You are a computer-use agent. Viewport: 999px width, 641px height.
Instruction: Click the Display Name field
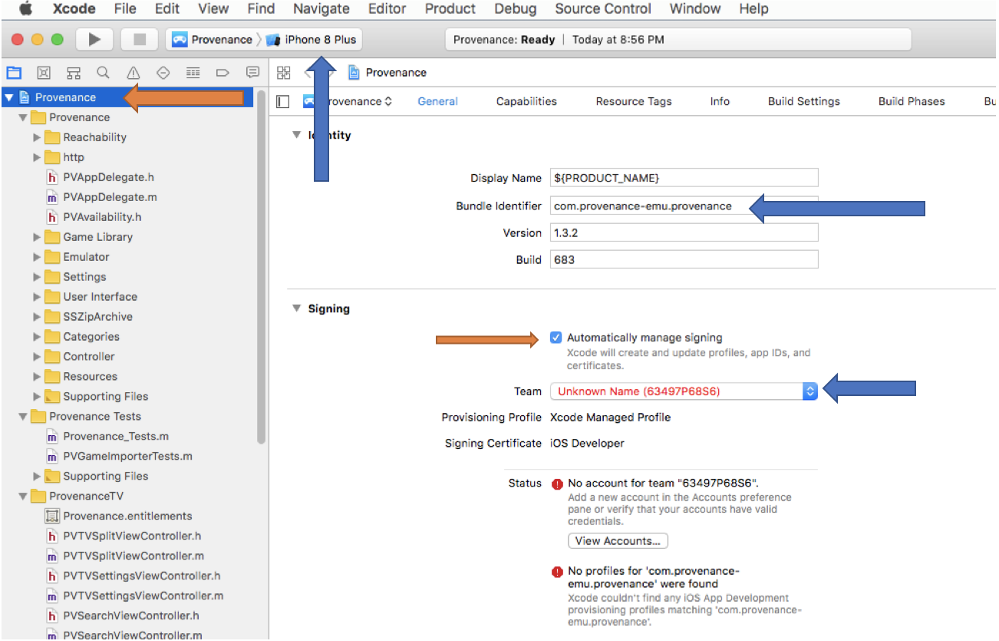coord(684,178)
